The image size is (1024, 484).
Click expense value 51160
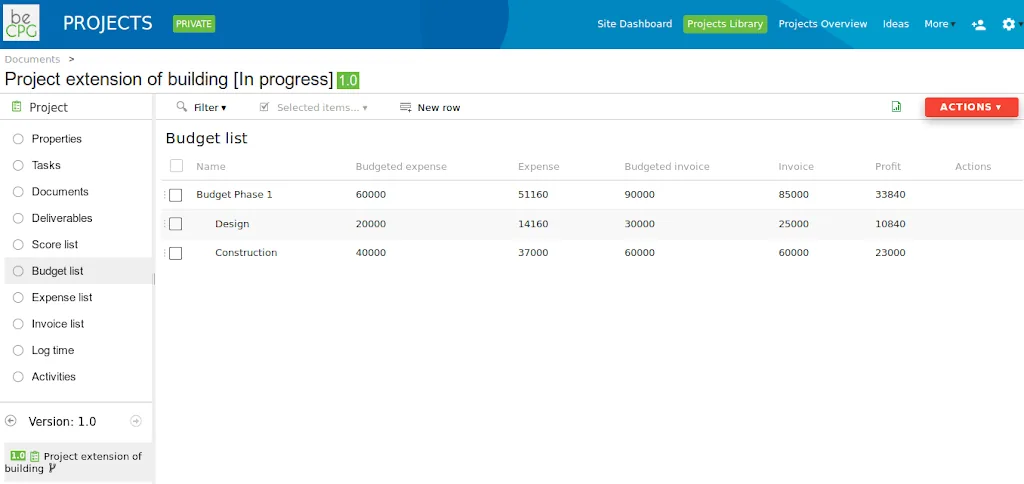coord(533,195)
